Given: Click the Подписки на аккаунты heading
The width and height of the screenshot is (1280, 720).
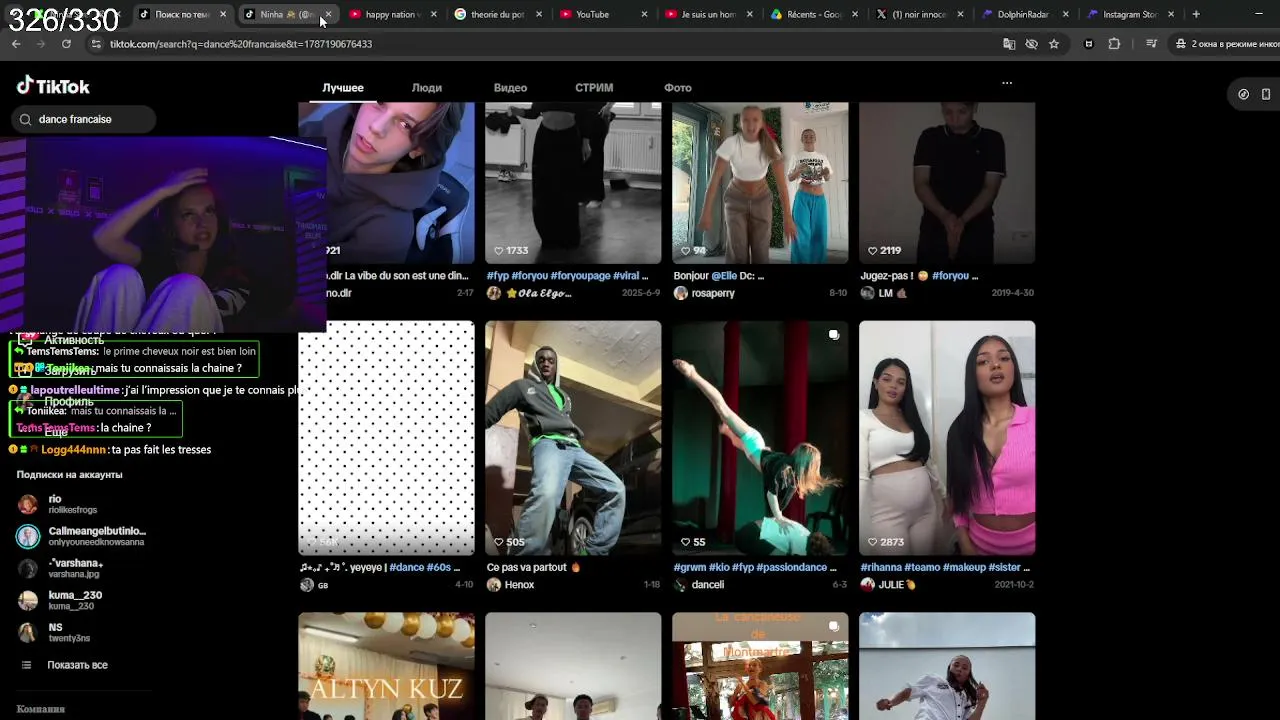Looking at the screenshot, I should [x=69, y=475].
